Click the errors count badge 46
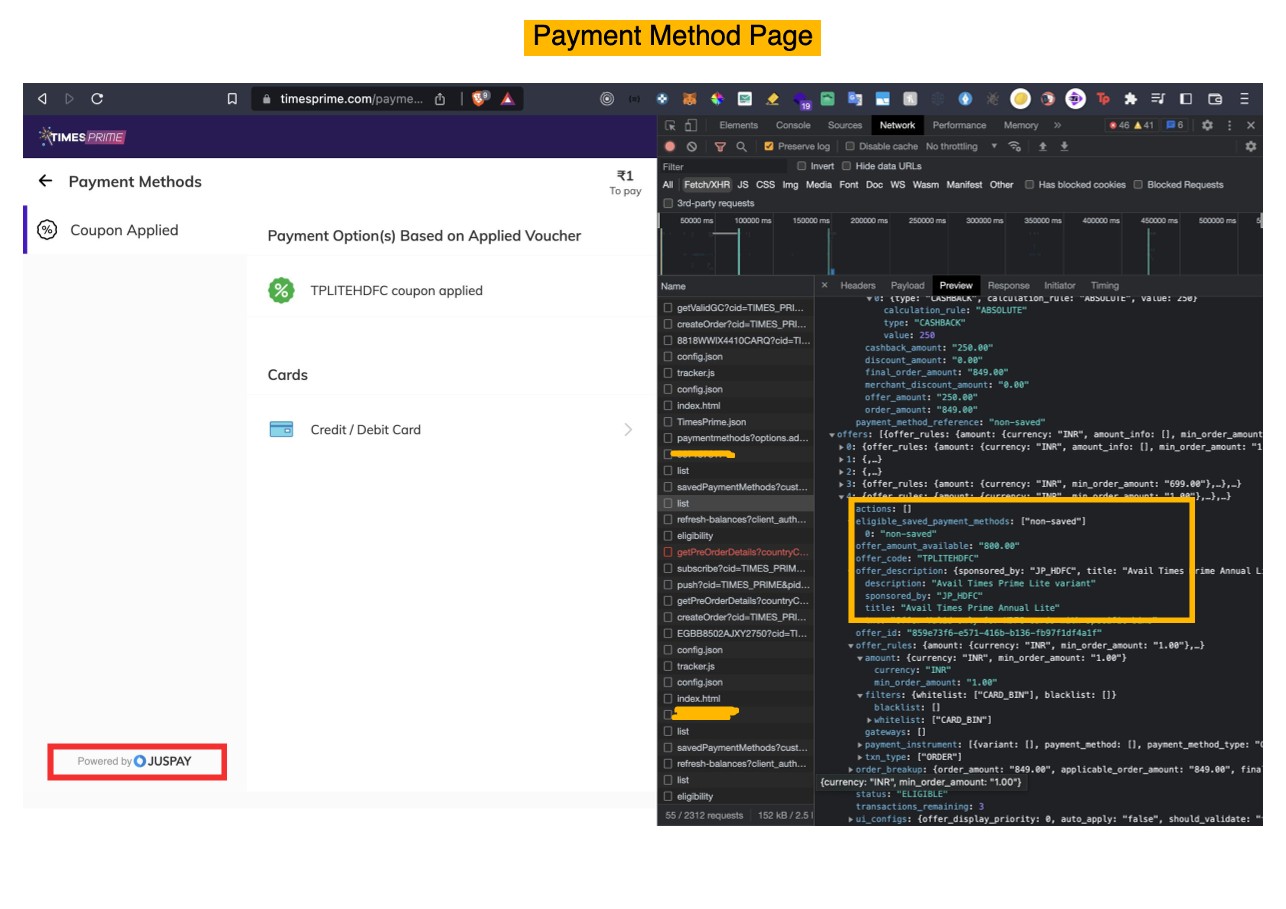The height and width of the screenshot is (909, 1286). tap(1118, 125)
